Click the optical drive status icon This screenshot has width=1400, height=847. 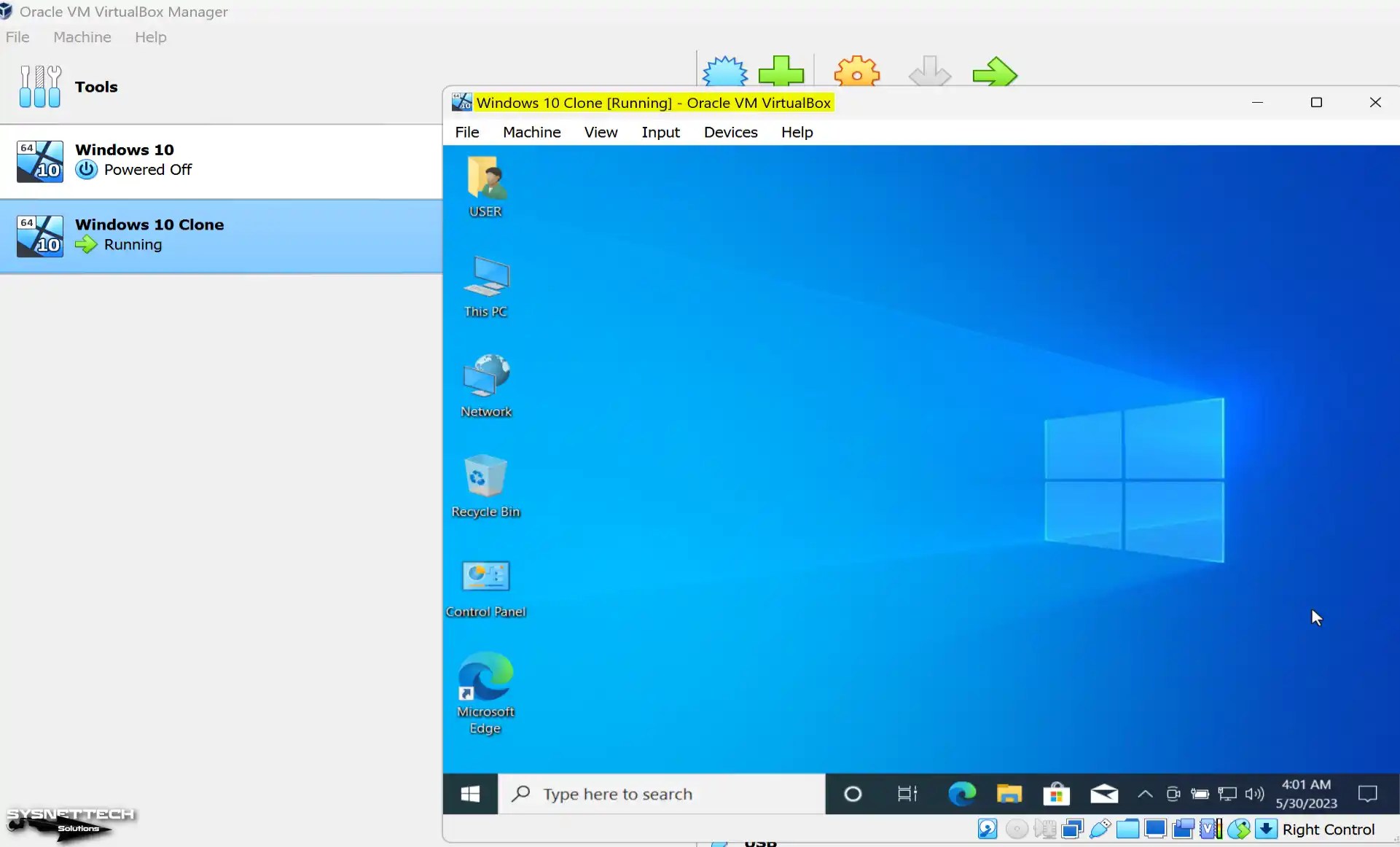[1016, 829]
